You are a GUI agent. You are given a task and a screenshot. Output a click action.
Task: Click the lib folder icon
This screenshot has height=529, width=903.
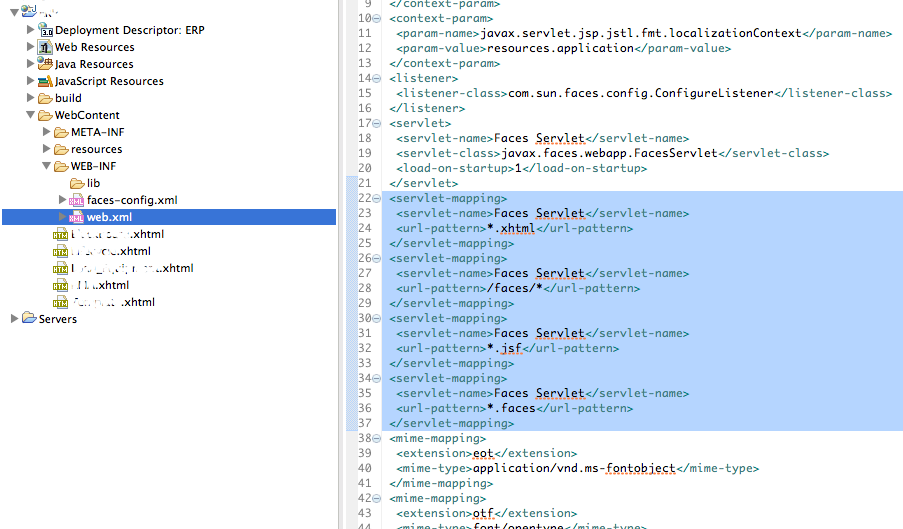(x=77, y=183)
